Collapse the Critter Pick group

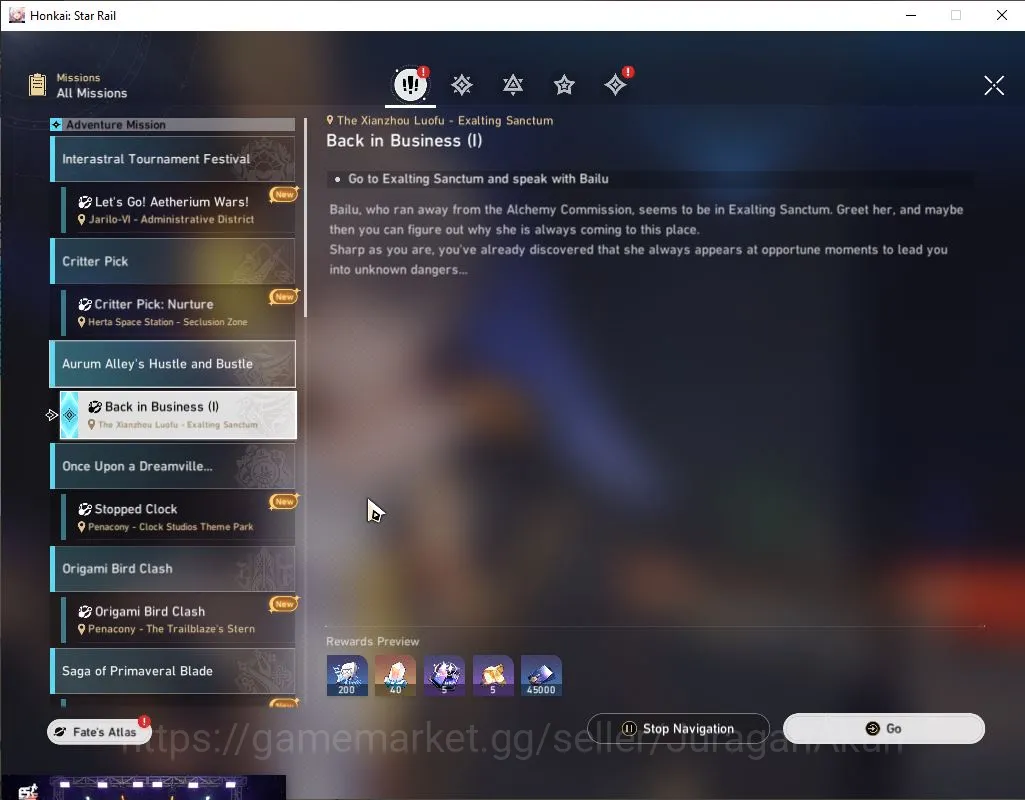pos(173,261)
